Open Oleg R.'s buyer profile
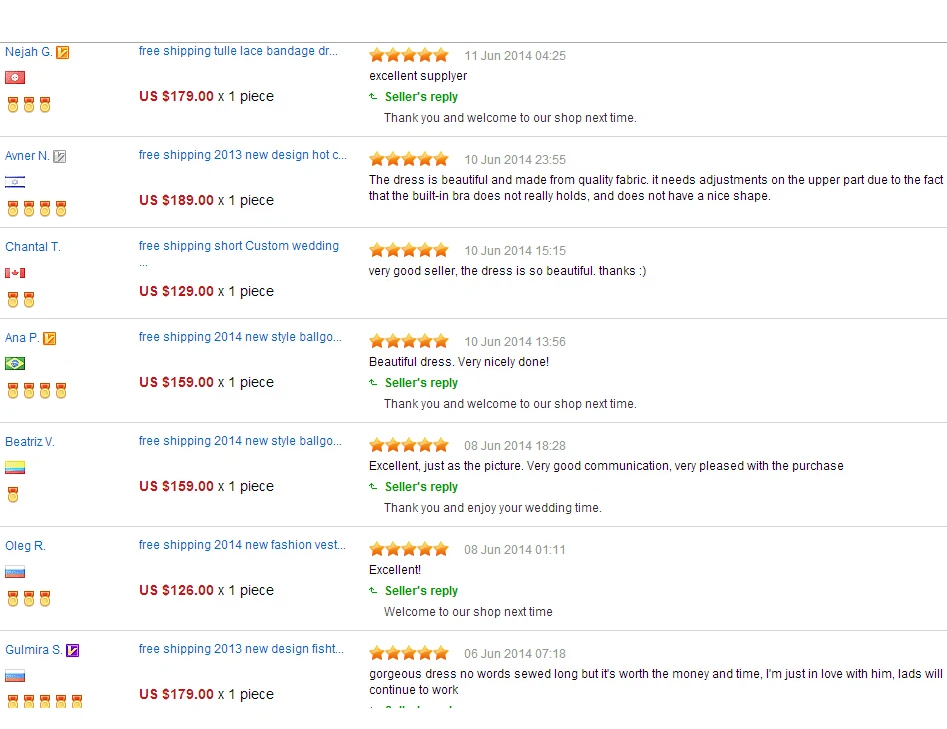The height and width of the screenshot is (729, 947). coord(25,546)
